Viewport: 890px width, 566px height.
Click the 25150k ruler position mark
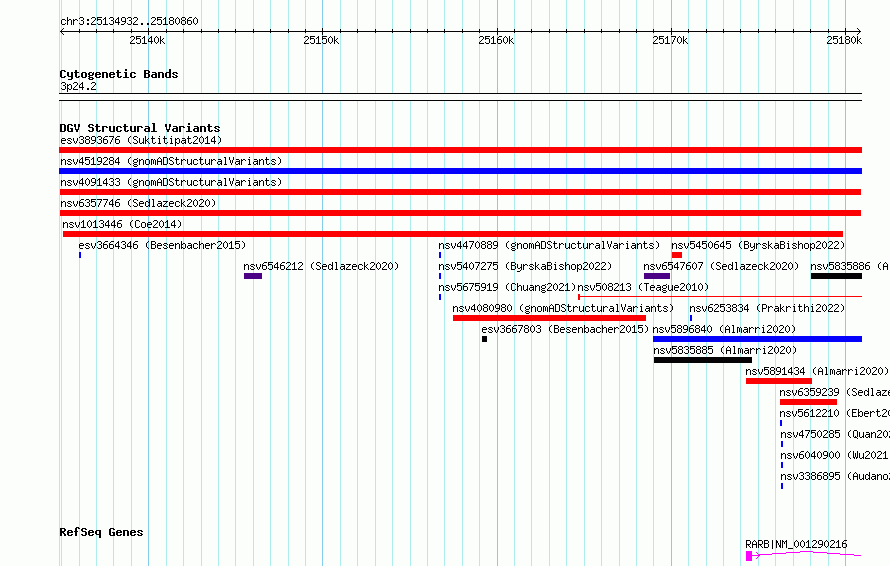(x=321, y=40)
